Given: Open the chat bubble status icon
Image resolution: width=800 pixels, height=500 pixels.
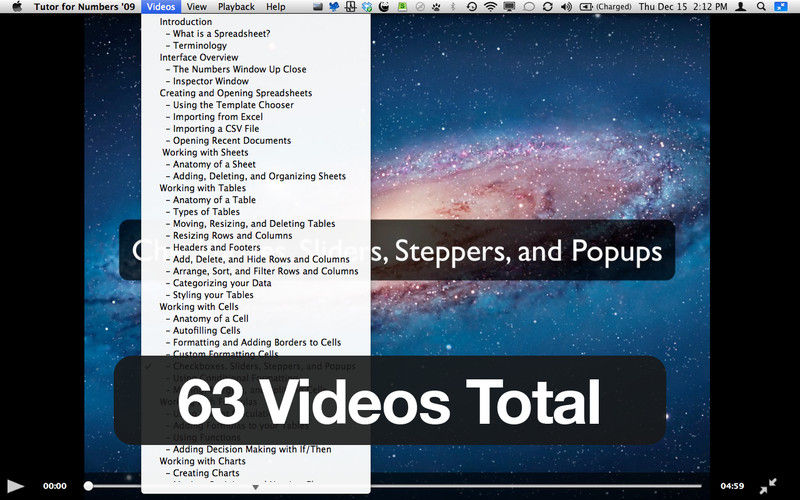Looking at the screenshot, I should [529, 7].
